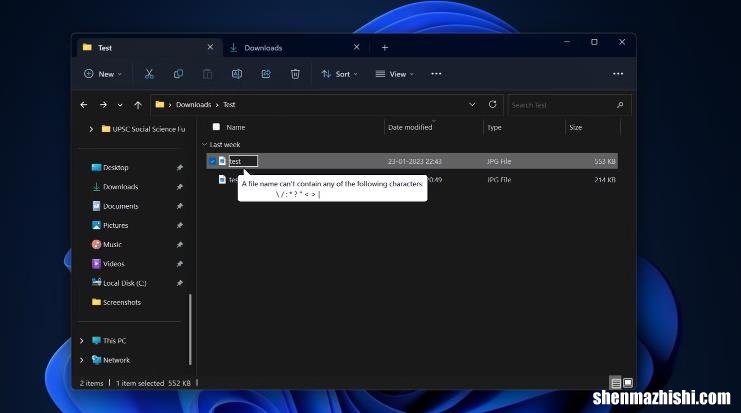Open Downloads in navigation pane
Screen dimensions: 741x413
pos(115,187)
